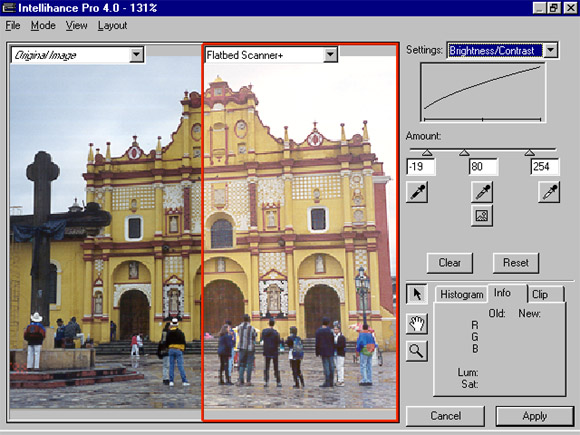Click the image icon below middle eyedropper

pyautogui.click(x=482, y=216)
